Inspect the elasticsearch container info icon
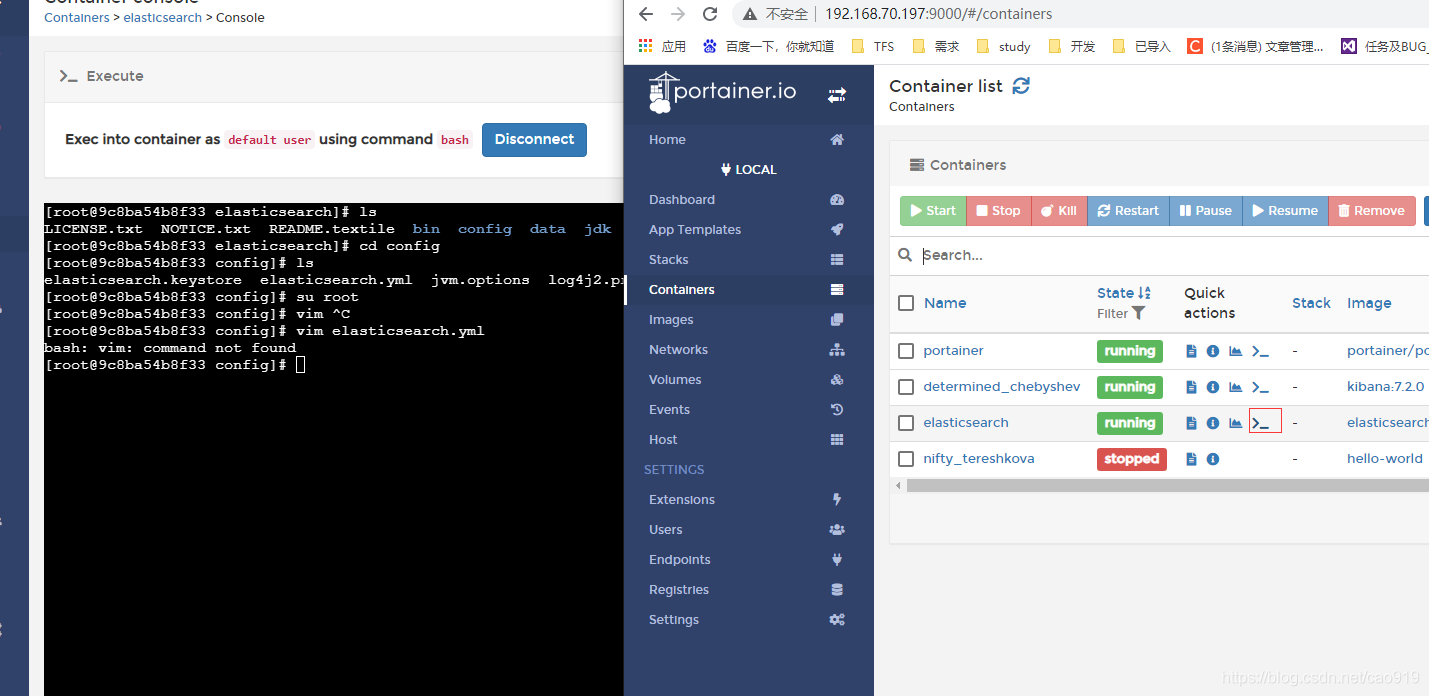Image resolution: width=1429 pixels, height=696 pixels. click(1213, 423)
